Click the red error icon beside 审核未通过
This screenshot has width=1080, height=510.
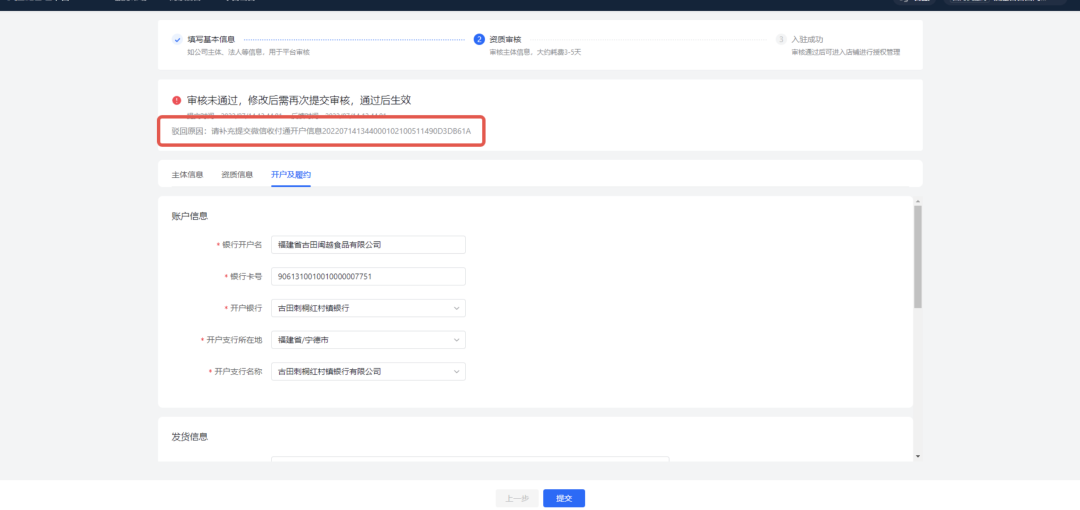click(x=176, y=101)
